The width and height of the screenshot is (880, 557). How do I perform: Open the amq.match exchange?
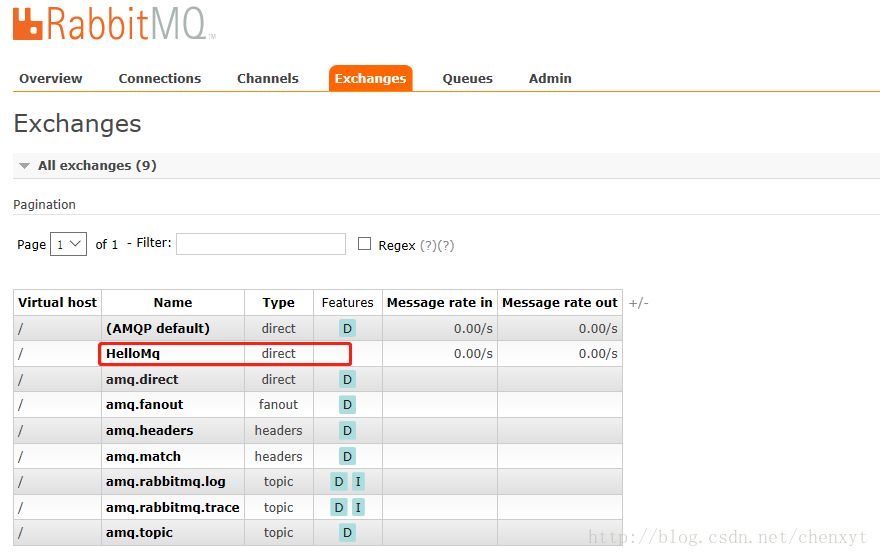point(143,456)
